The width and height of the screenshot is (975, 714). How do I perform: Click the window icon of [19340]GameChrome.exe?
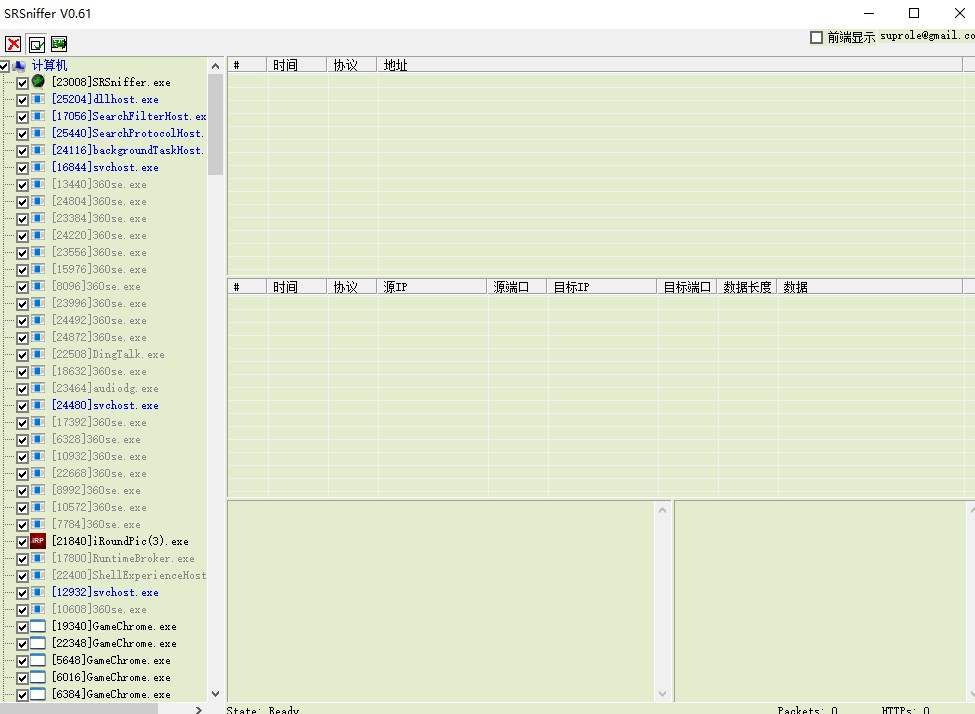[38, 626]
